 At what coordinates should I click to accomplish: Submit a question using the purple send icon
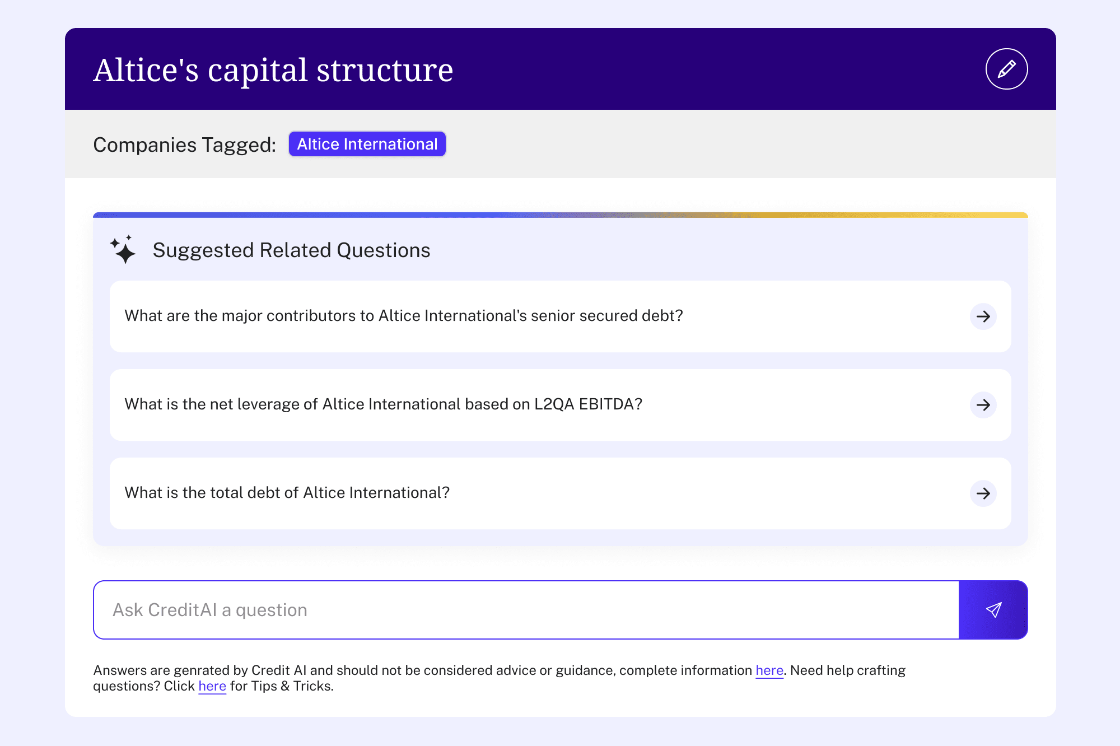pyautogui.click(x=993, y=609)
